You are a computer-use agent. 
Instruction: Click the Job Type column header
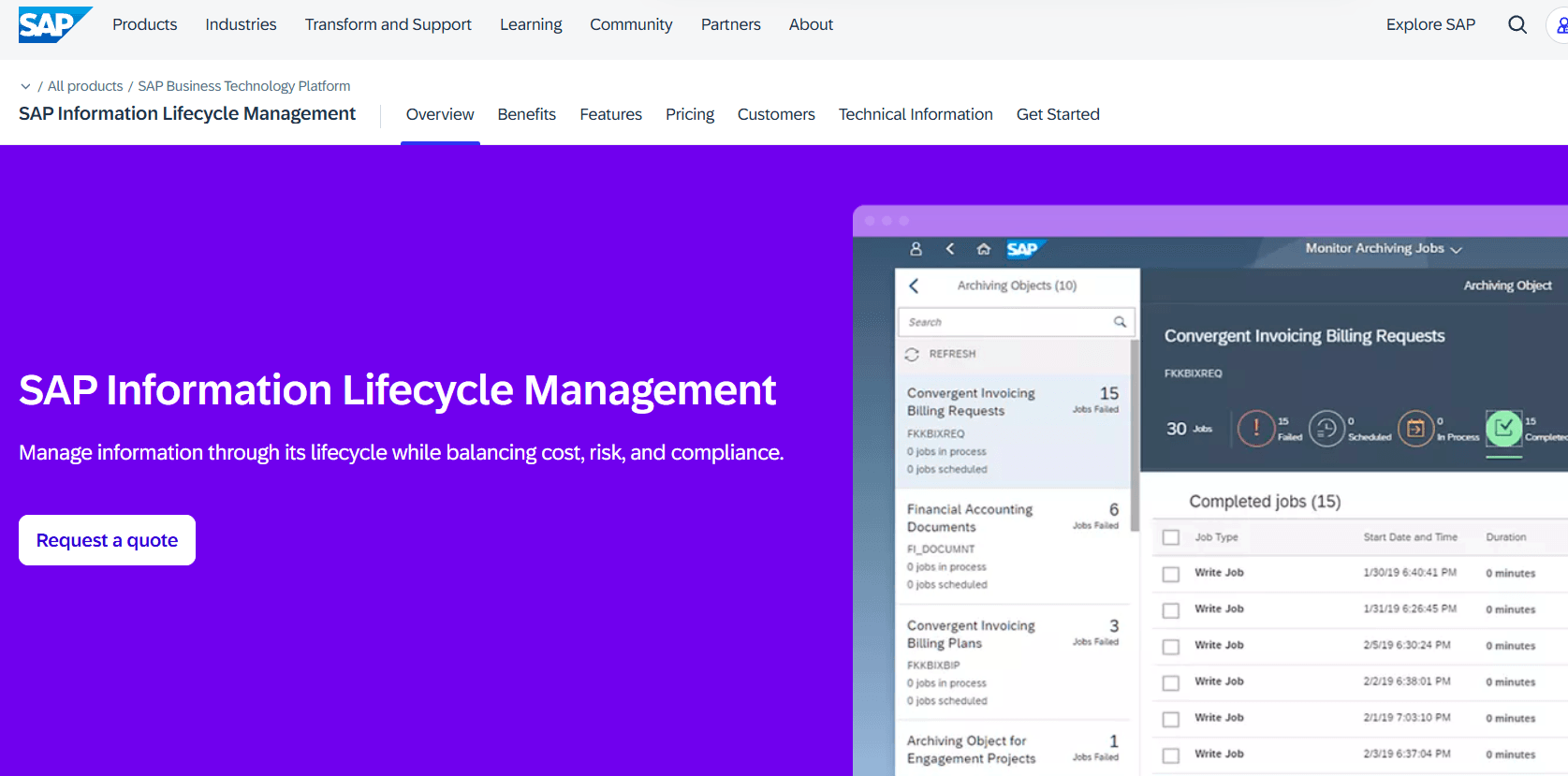[x=1216, y=537]
